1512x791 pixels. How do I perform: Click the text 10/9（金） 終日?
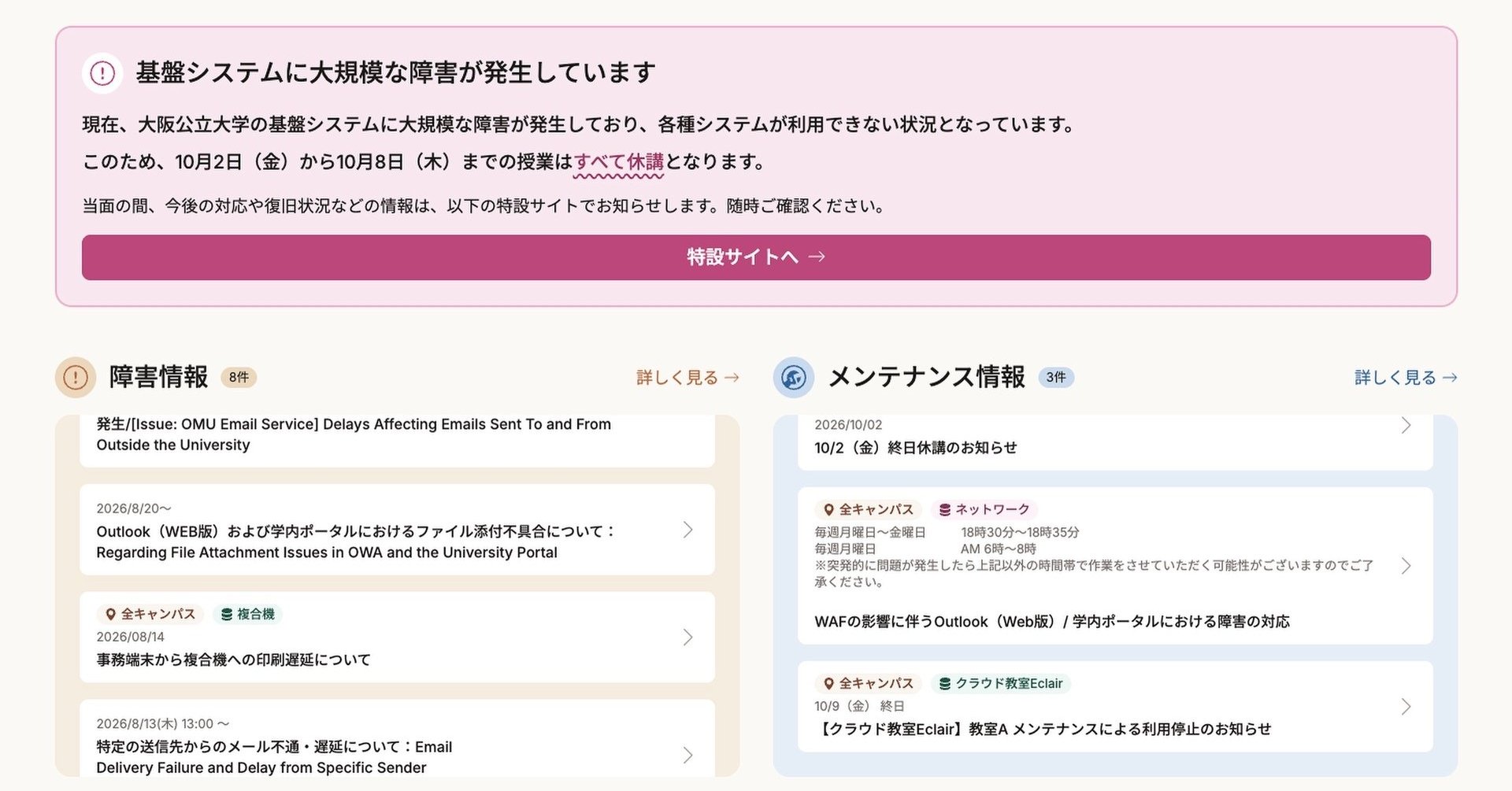859,706
